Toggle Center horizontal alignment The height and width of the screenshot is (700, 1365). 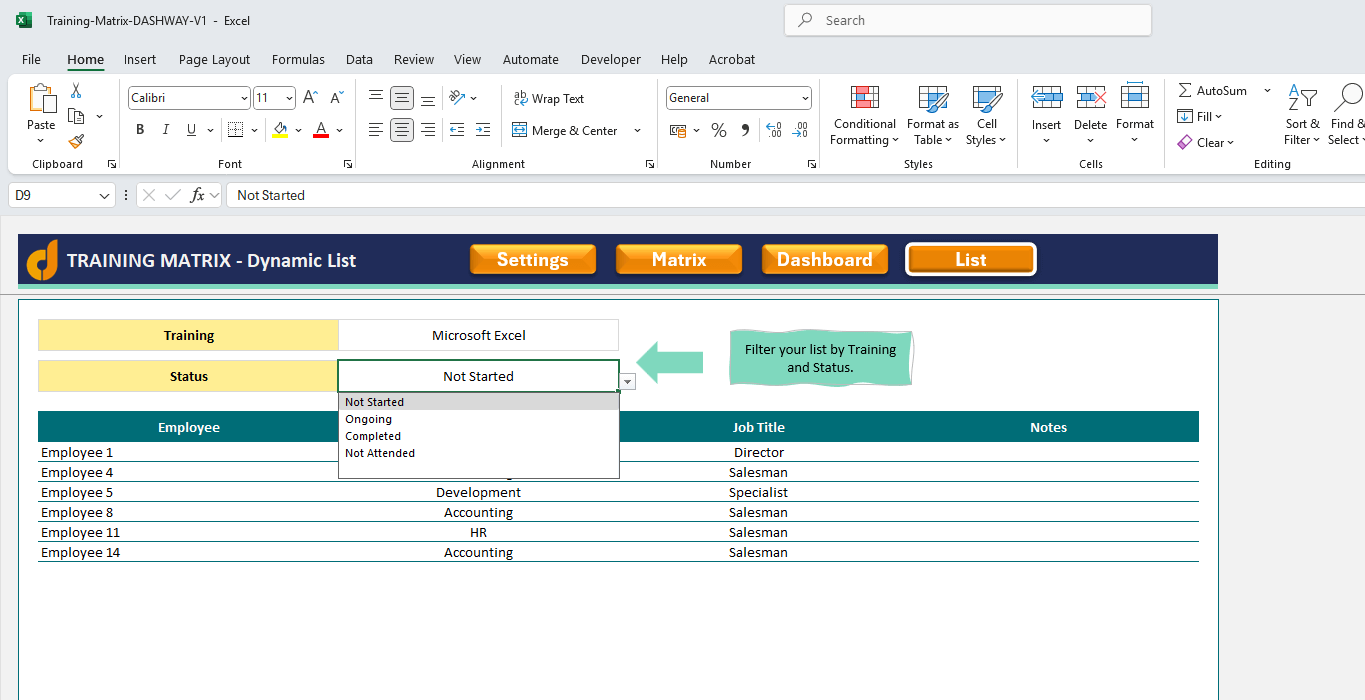tap(402, 130)
